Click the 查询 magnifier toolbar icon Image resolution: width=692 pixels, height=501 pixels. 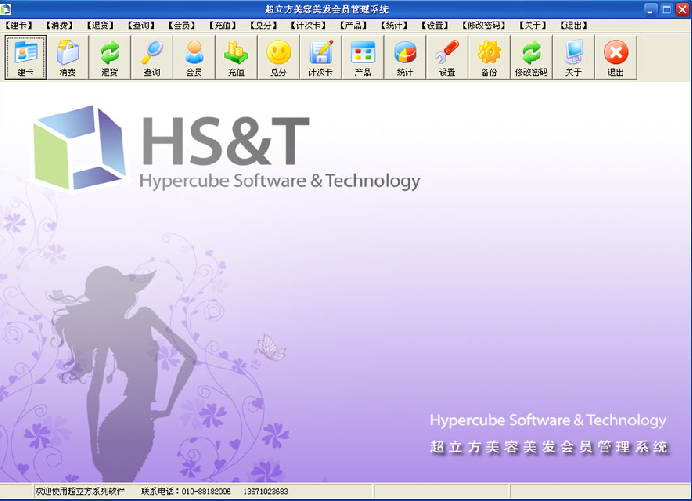pos(152,58)
